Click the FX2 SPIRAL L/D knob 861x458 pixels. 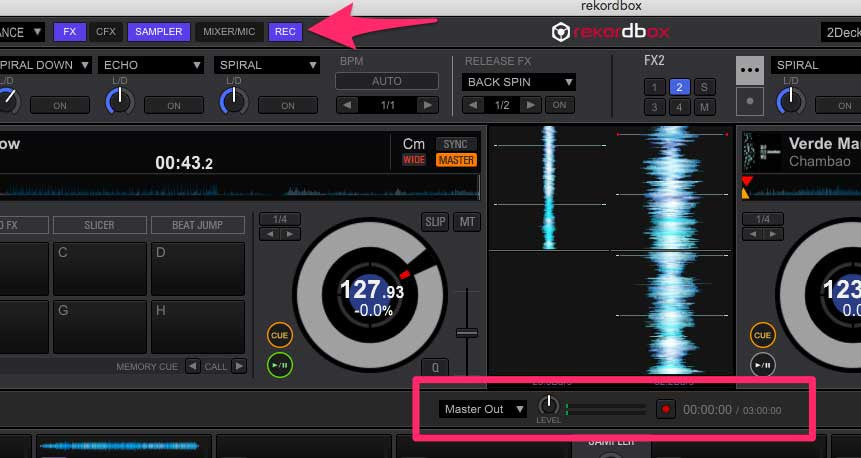[791, 102]
